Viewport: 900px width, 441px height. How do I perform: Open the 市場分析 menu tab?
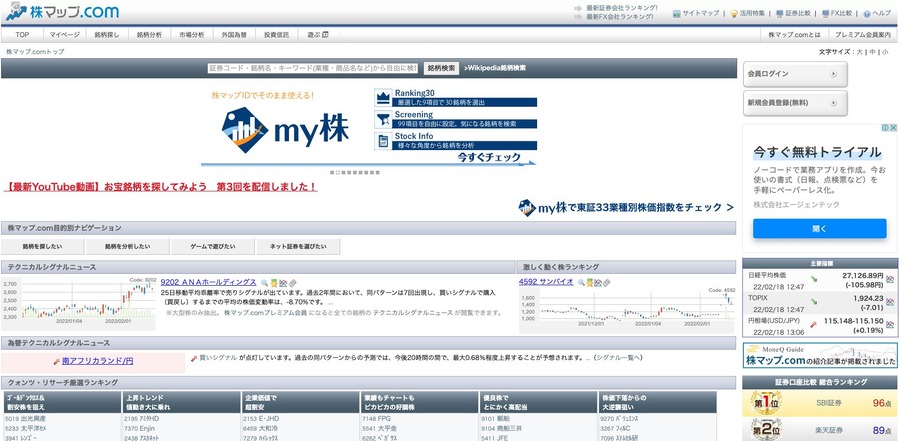click(192, 35)
